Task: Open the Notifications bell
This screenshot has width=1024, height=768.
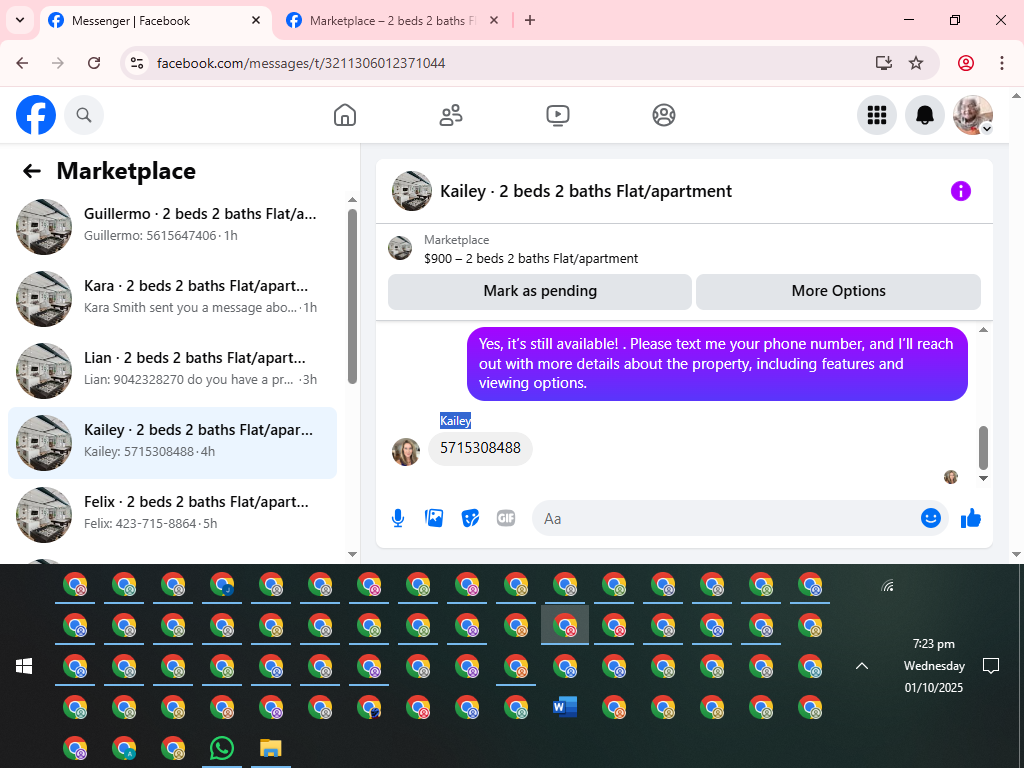Action: pos(925,115)
